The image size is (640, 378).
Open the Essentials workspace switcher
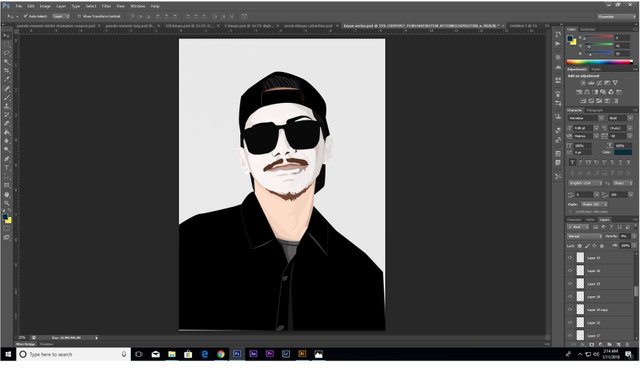(616, 16)
